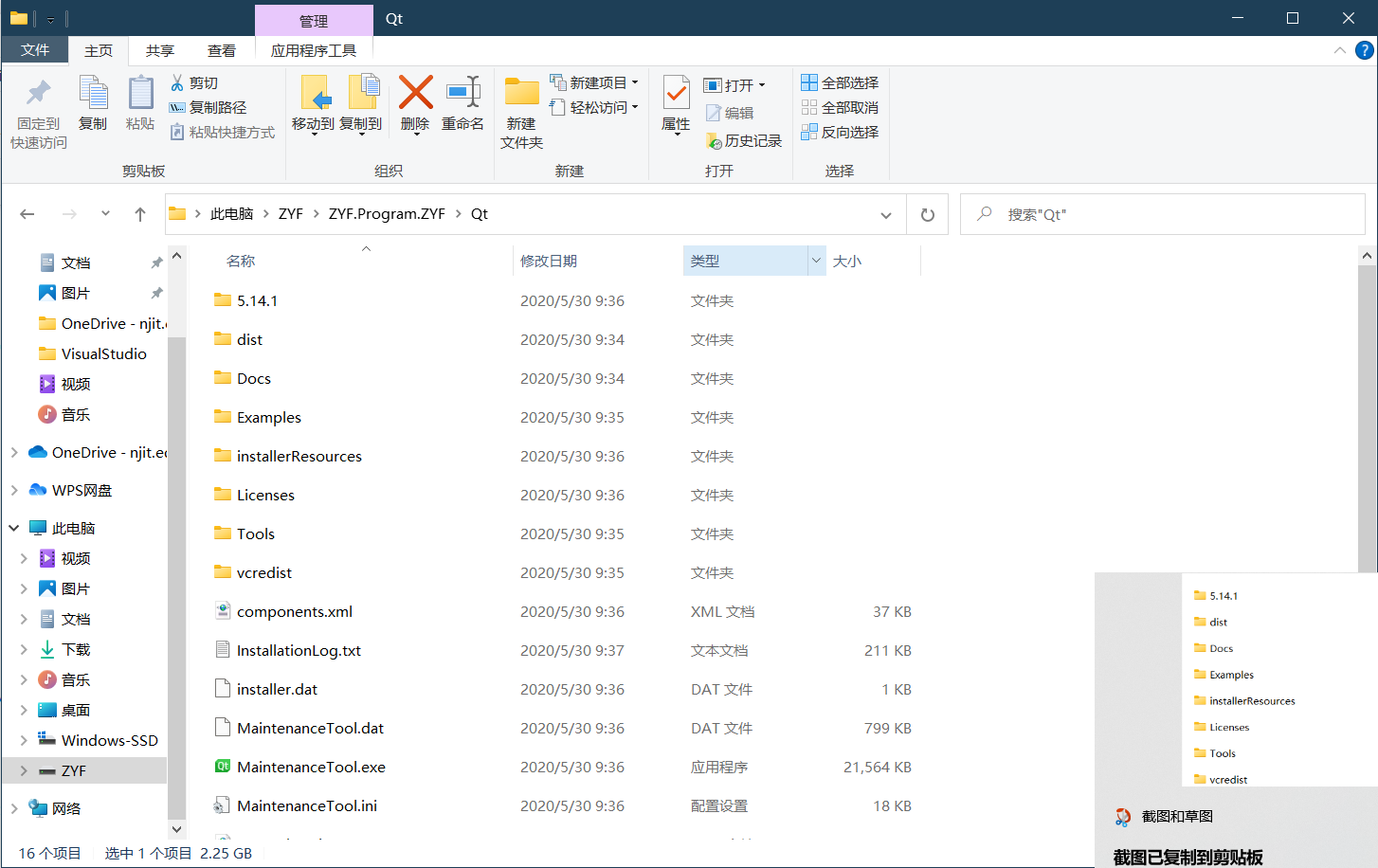Click ZYF.Program.ZYF in the breadcrumb
This screenshot has height=868, width=1378.
point(387,214)
